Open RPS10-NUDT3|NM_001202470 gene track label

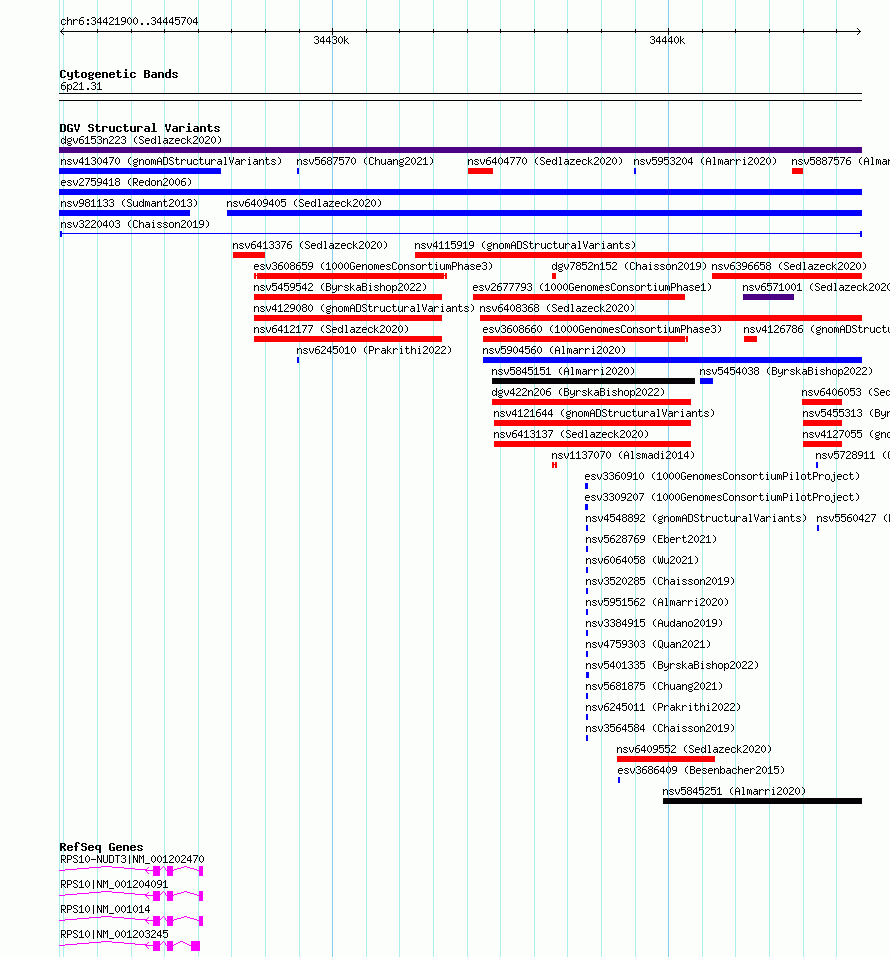132,859
